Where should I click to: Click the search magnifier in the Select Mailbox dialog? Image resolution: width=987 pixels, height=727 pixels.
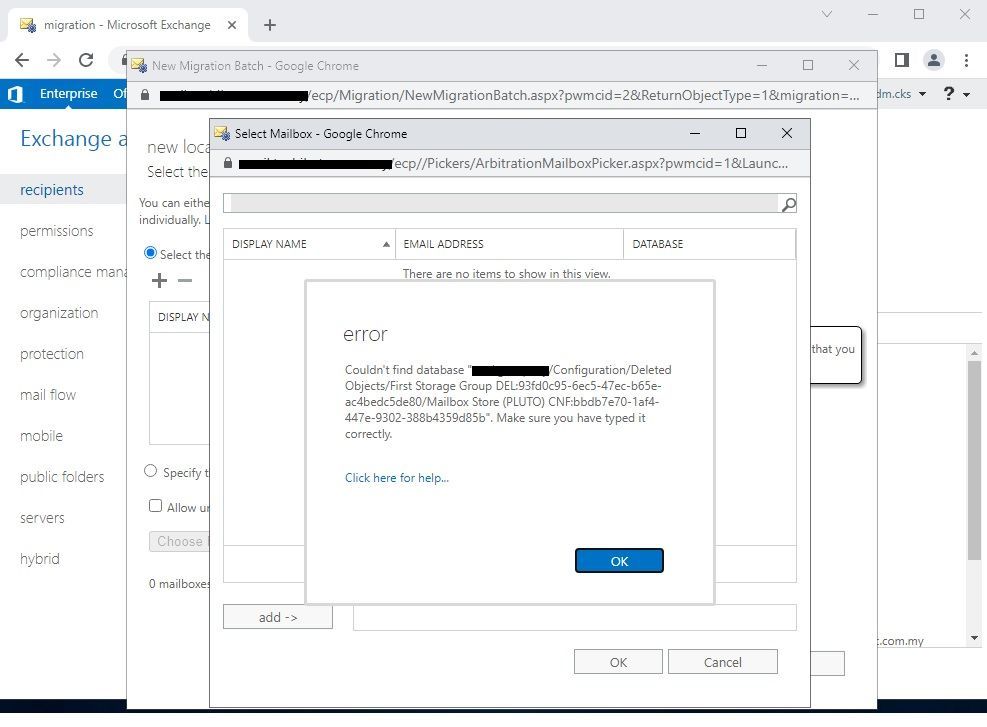tap(789, 203)
